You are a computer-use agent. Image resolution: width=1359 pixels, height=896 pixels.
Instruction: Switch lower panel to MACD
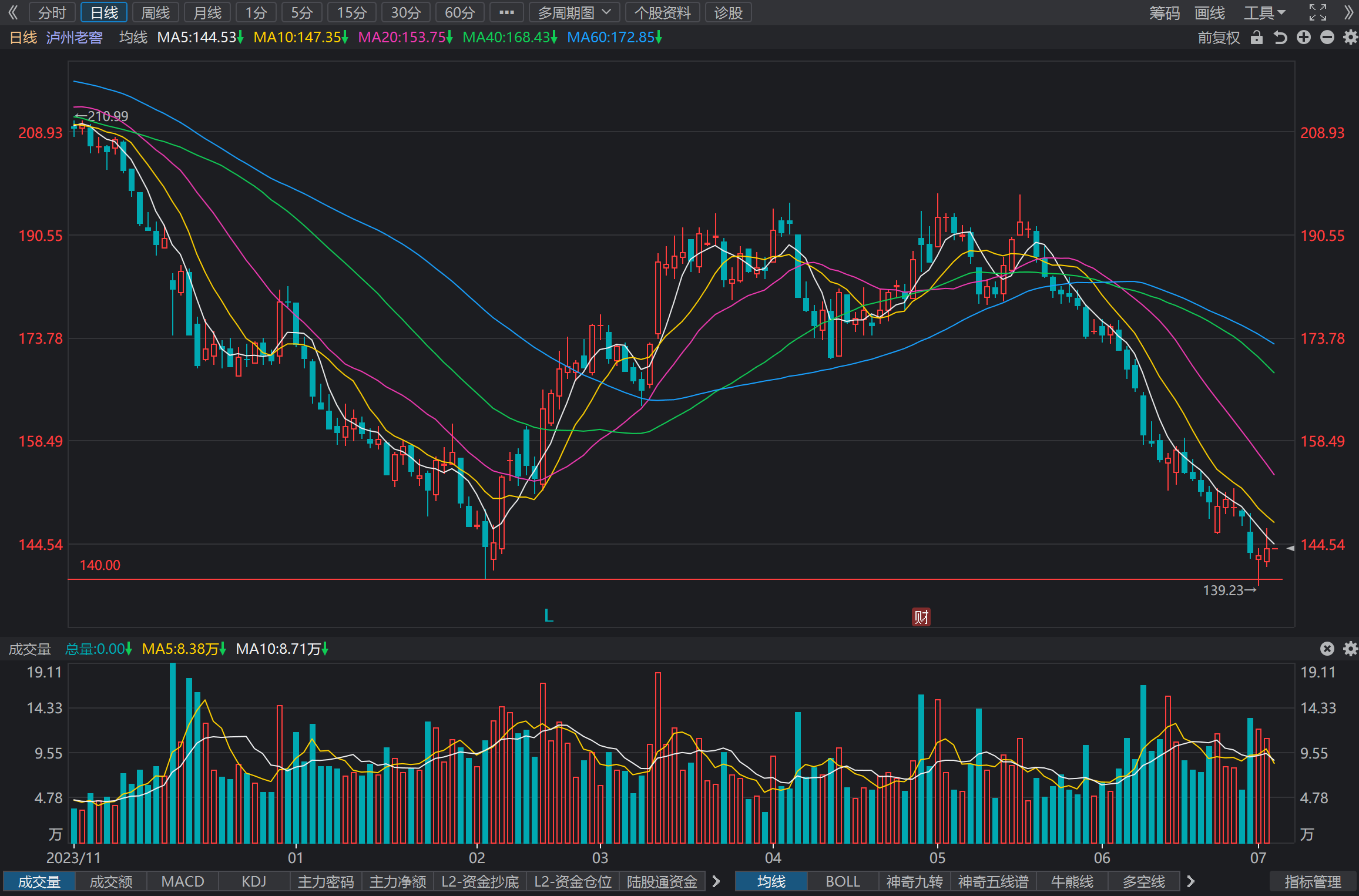[x=183, y=881]
